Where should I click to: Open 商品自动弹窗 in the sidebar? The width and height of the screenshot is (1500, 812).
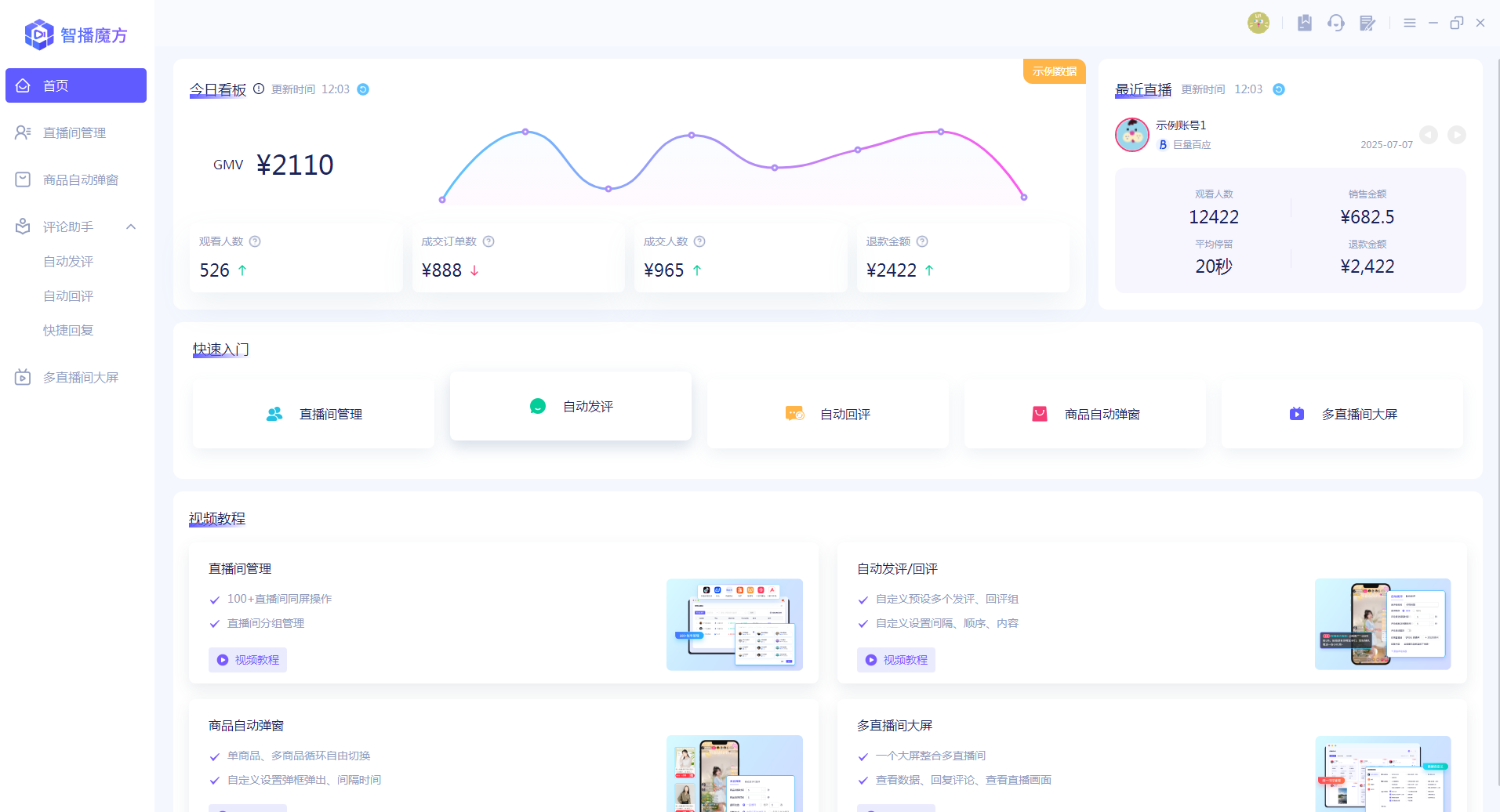coord(76,179)
